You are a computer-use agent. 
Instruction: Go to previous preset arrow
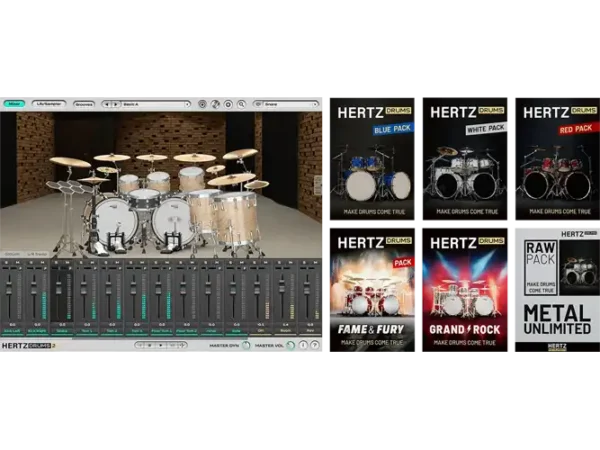click(x=107, y=104)
